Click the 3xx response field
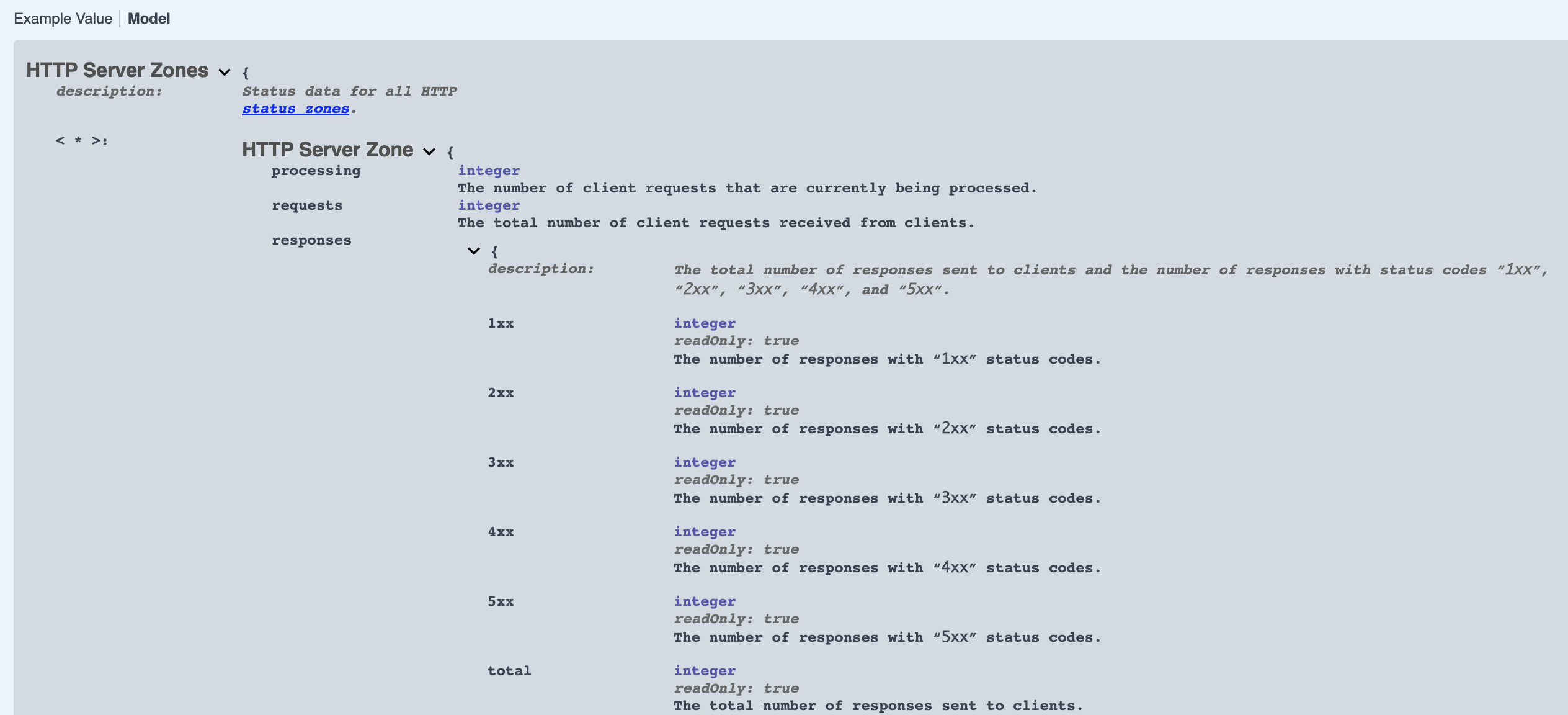 pyautogui.click(x=500, y=462)
